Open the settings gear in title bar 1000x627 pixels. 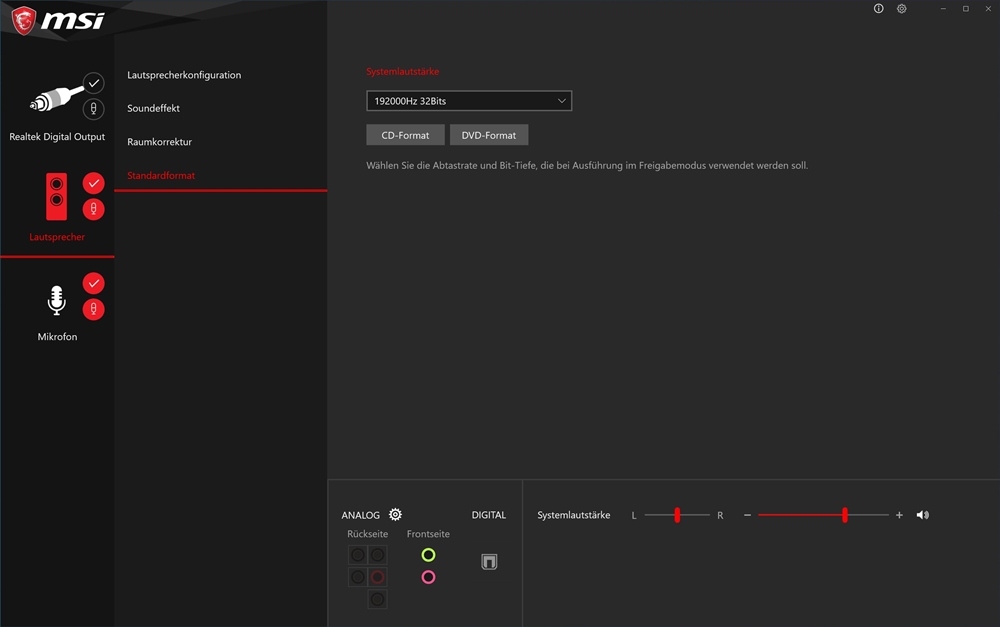click(901, 8)
